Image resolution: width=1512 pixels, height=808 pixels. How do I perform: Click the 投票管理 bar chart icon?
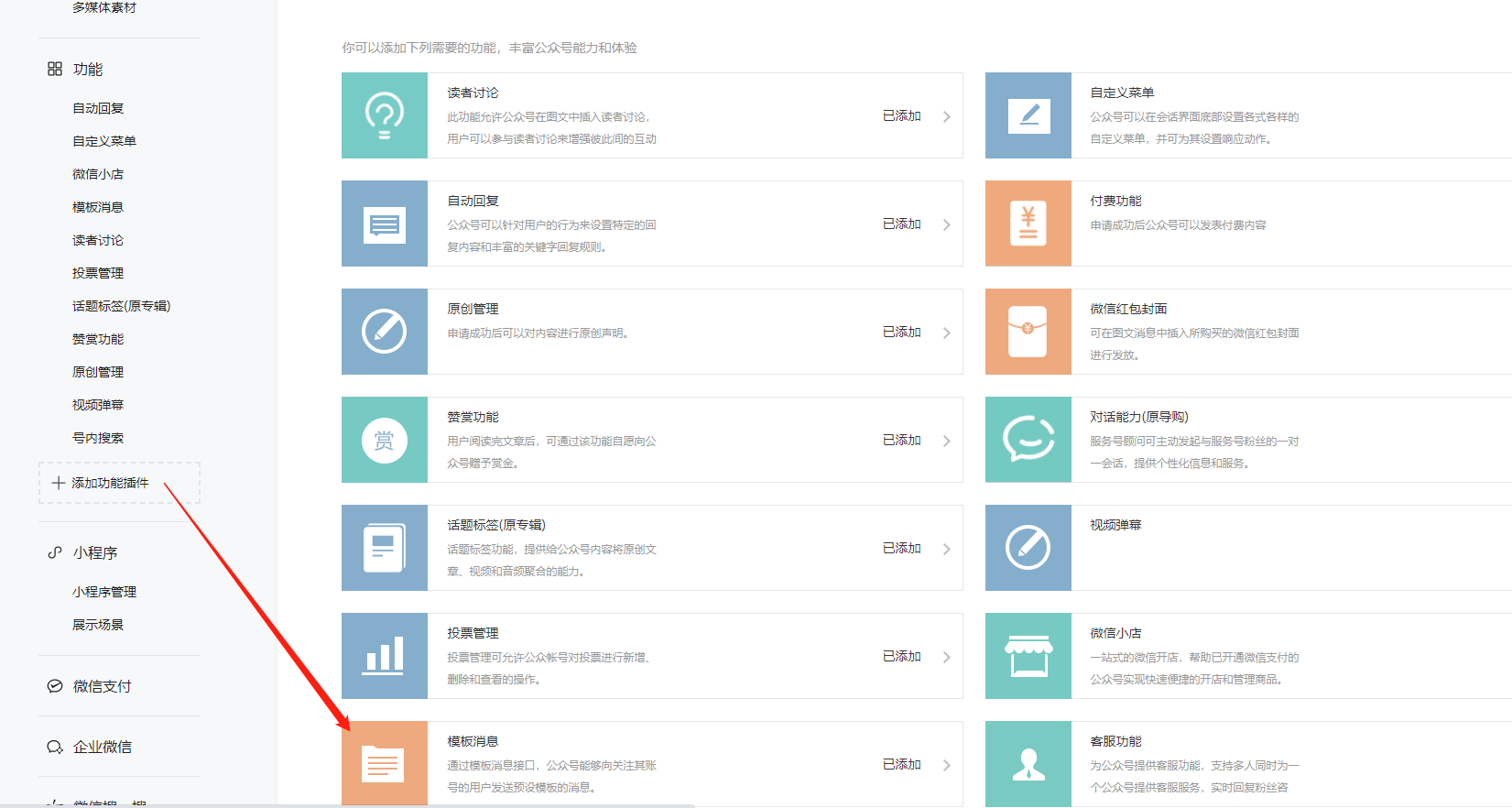(385, 656)
